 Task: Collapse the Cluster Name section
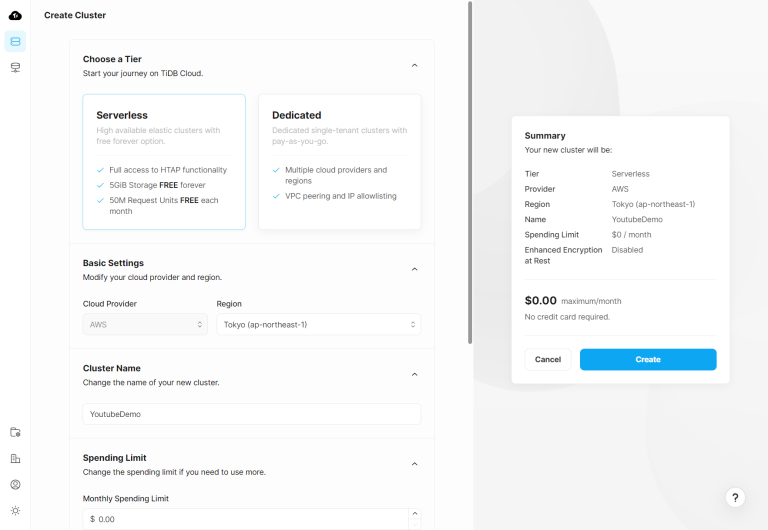pos(414,375)
